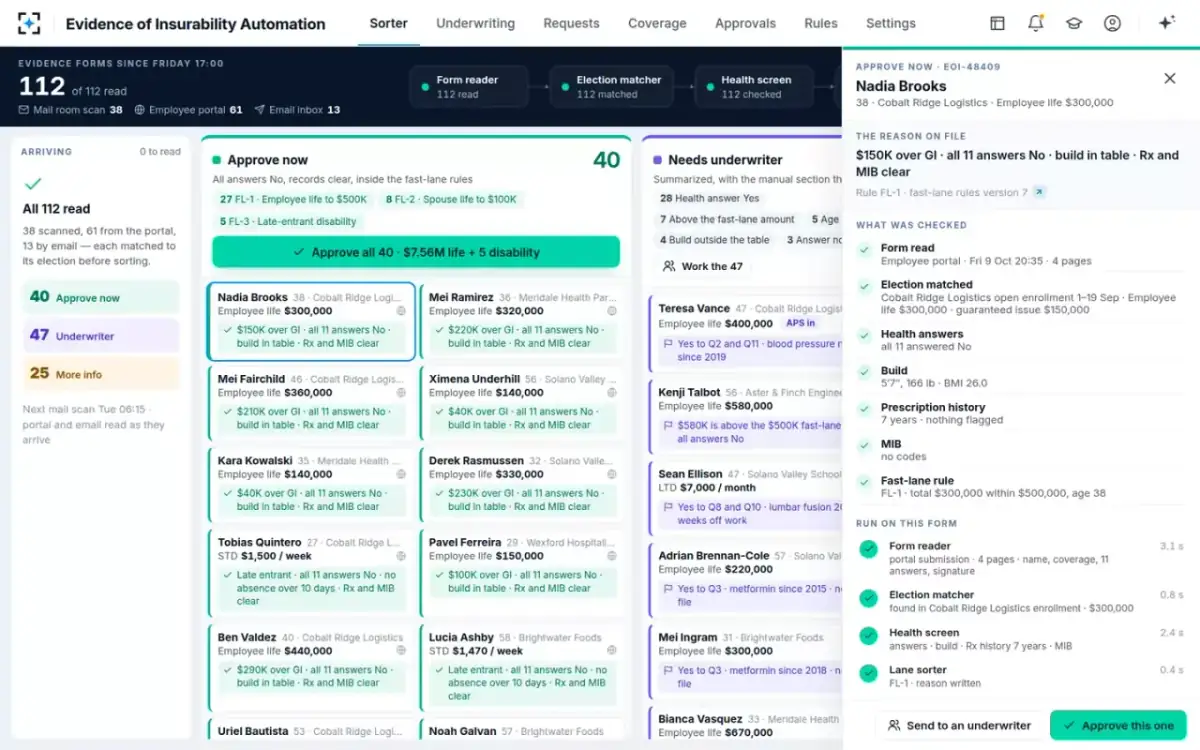Open the Mei Ingram card

click(x=745, y=663)
